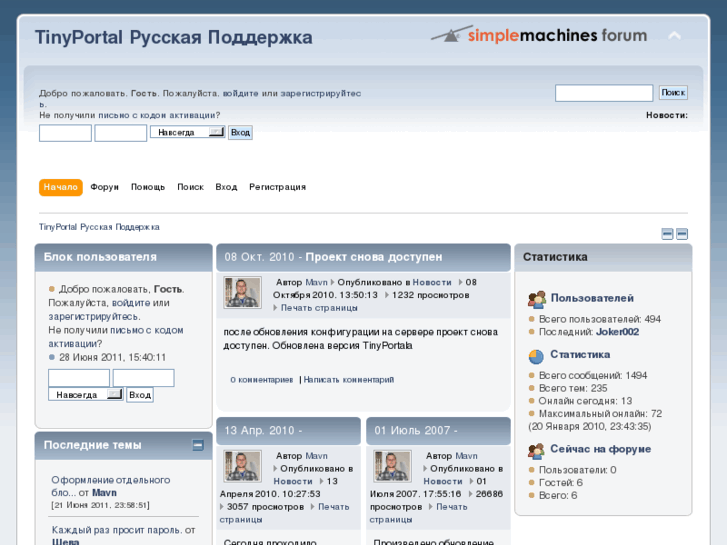Click the Поиск search button

673,93
